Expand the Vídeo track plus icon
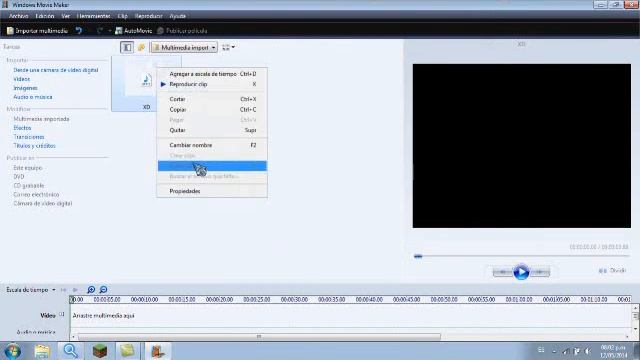The image size is (640, 360). tap(62, 314)
